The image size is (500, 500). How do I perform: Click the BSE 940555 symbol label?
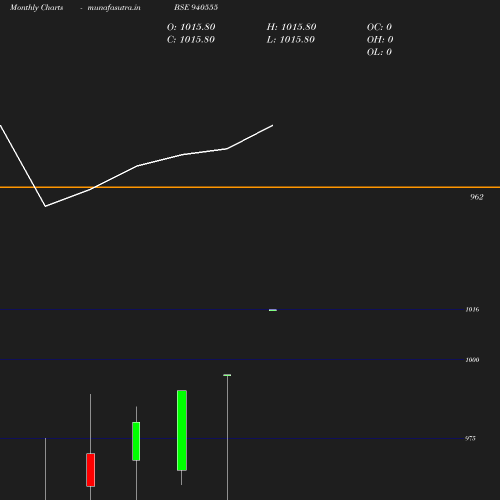196,7
